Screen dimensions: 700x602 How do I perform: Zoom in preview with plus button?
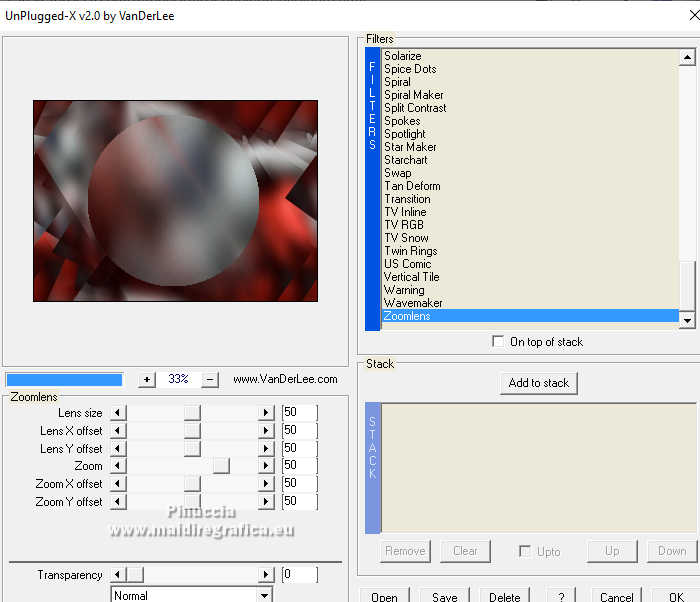pos(147,380)
